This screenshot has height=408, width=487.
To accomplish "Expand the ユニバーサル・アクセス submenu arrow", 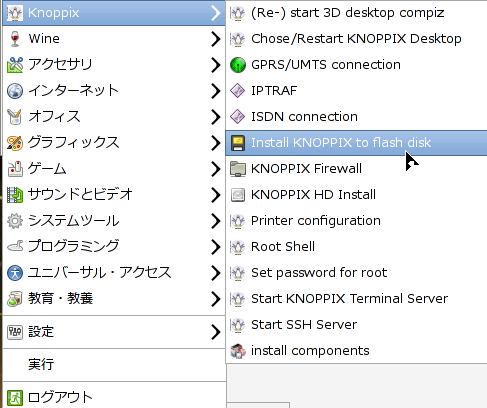I will point(216,273).
